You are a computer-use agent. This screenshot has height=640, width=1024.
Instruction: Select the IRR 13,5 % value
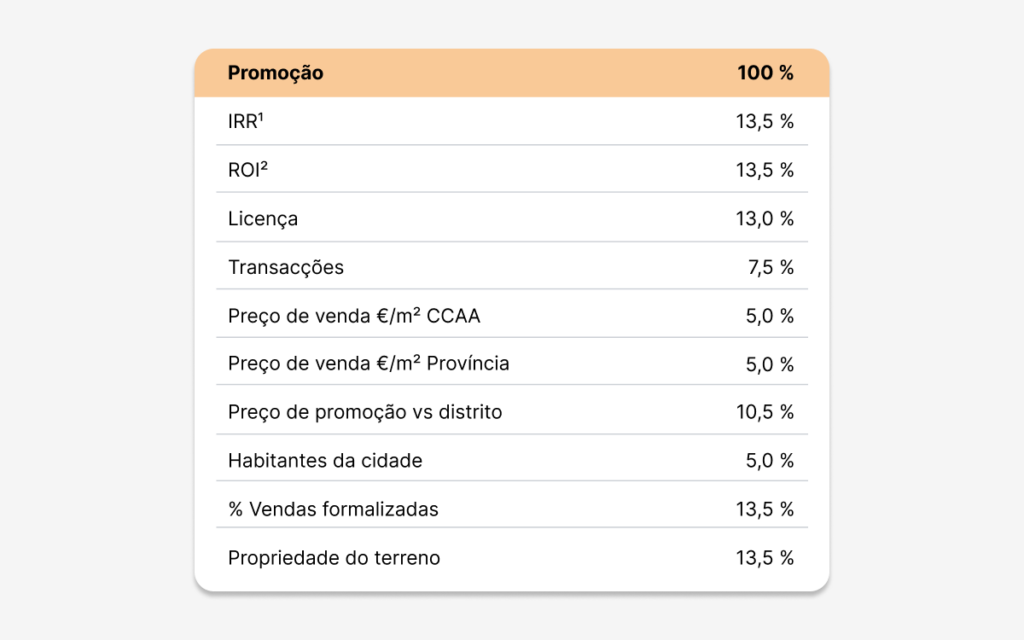[x=765, y=121]
